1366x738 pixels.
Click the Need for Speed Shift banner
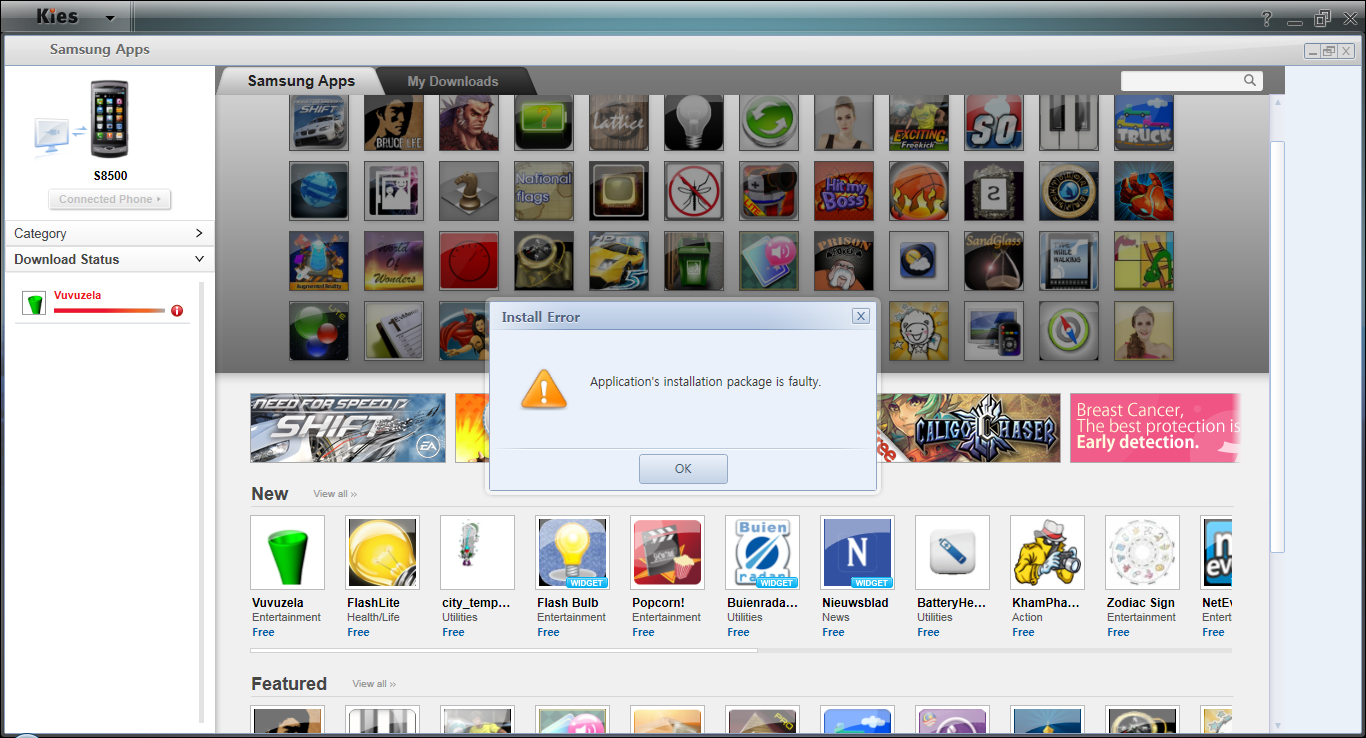(x=348, y=428)
